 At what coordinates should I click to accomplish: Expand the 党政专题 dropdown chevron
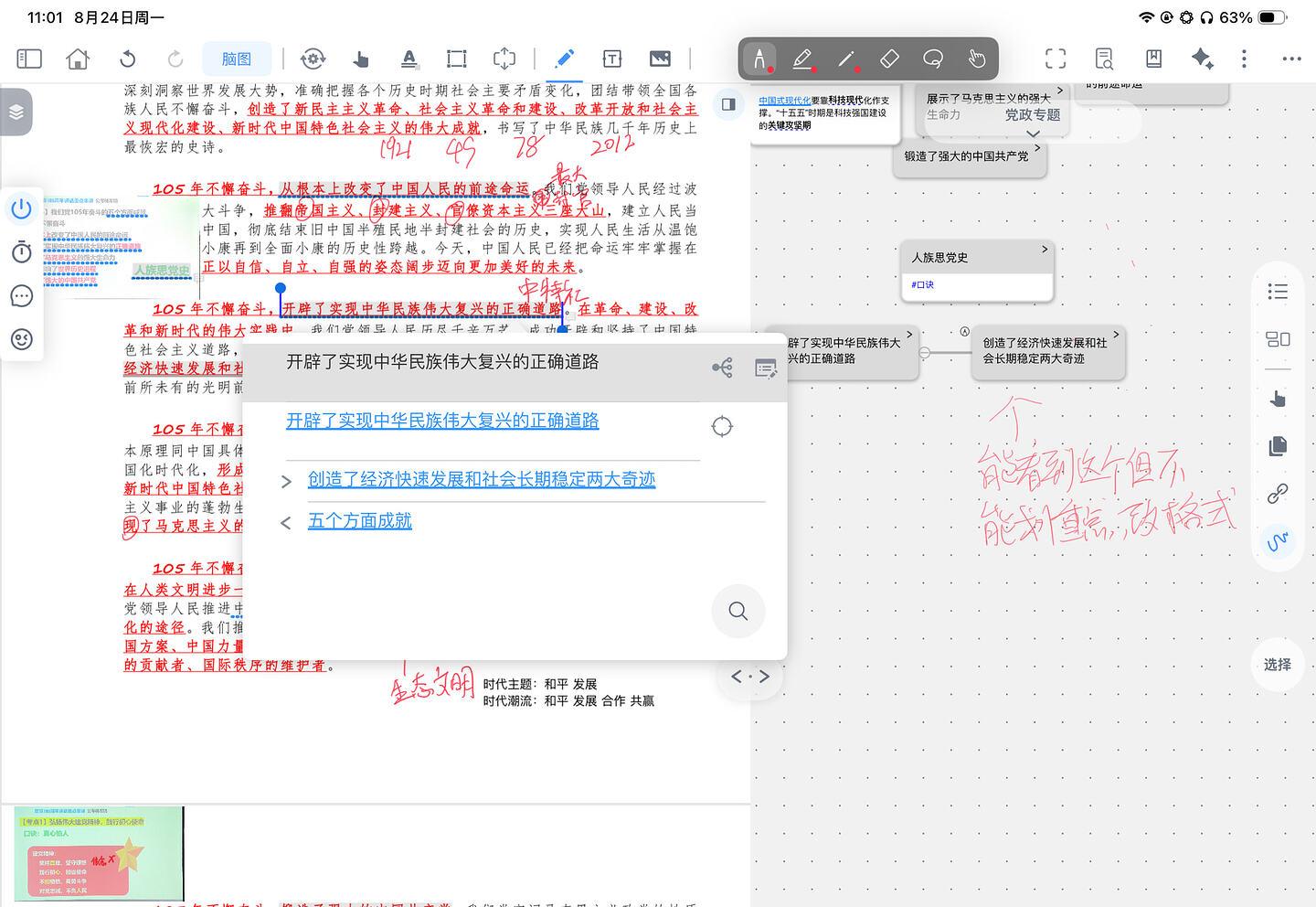tap(1034, 133)
